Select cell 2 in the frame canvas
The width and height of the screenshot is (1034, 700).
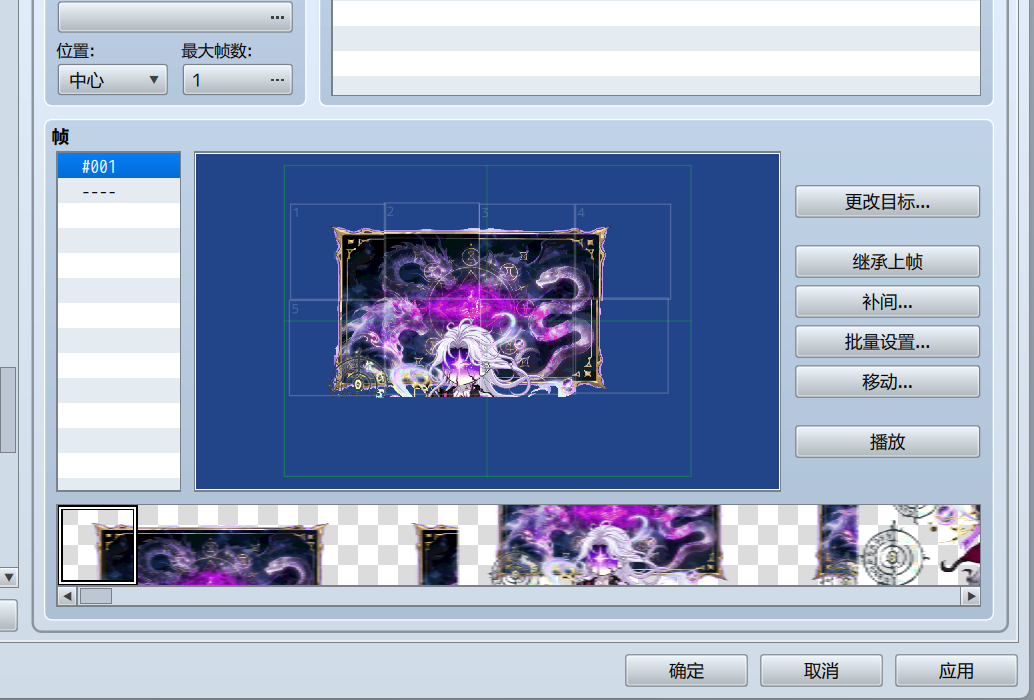tap(432, 250)
